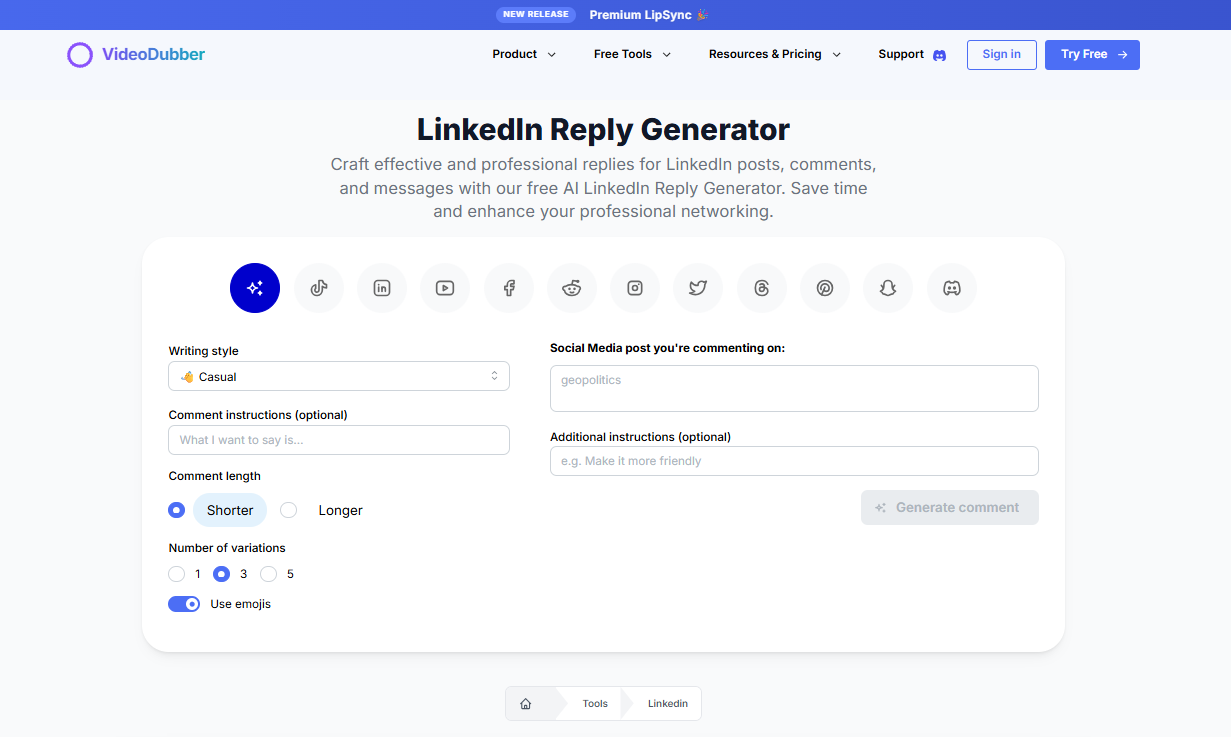
Task: Open the Writing style dropdown
Action: click(x=339, y=376)
